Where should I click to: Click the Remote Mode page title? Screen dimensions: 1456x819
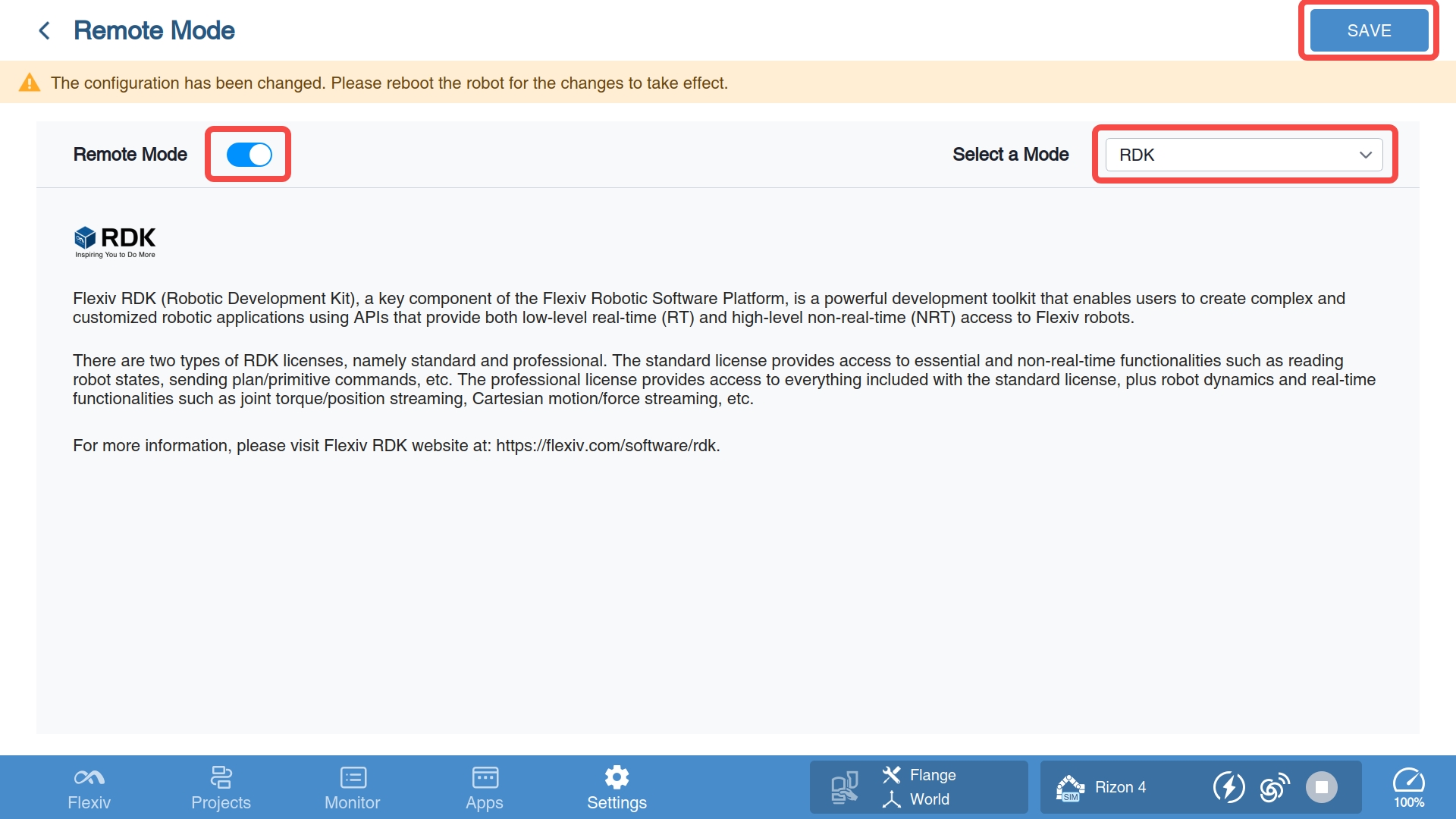pos(154,30)
